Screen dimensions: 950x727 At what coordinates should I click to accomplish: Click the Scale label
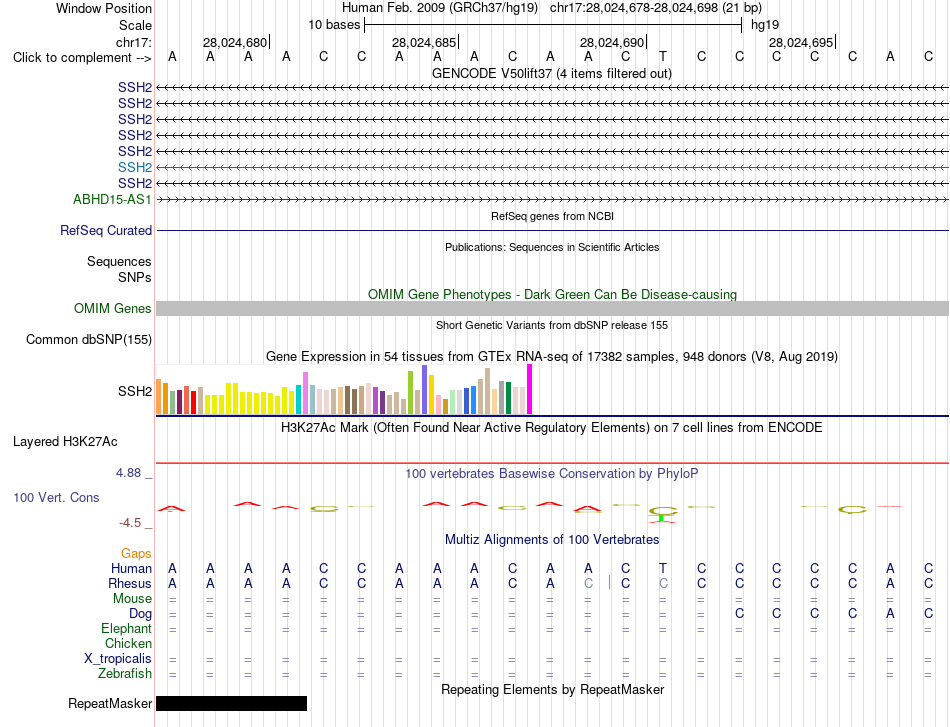(135, 25)
